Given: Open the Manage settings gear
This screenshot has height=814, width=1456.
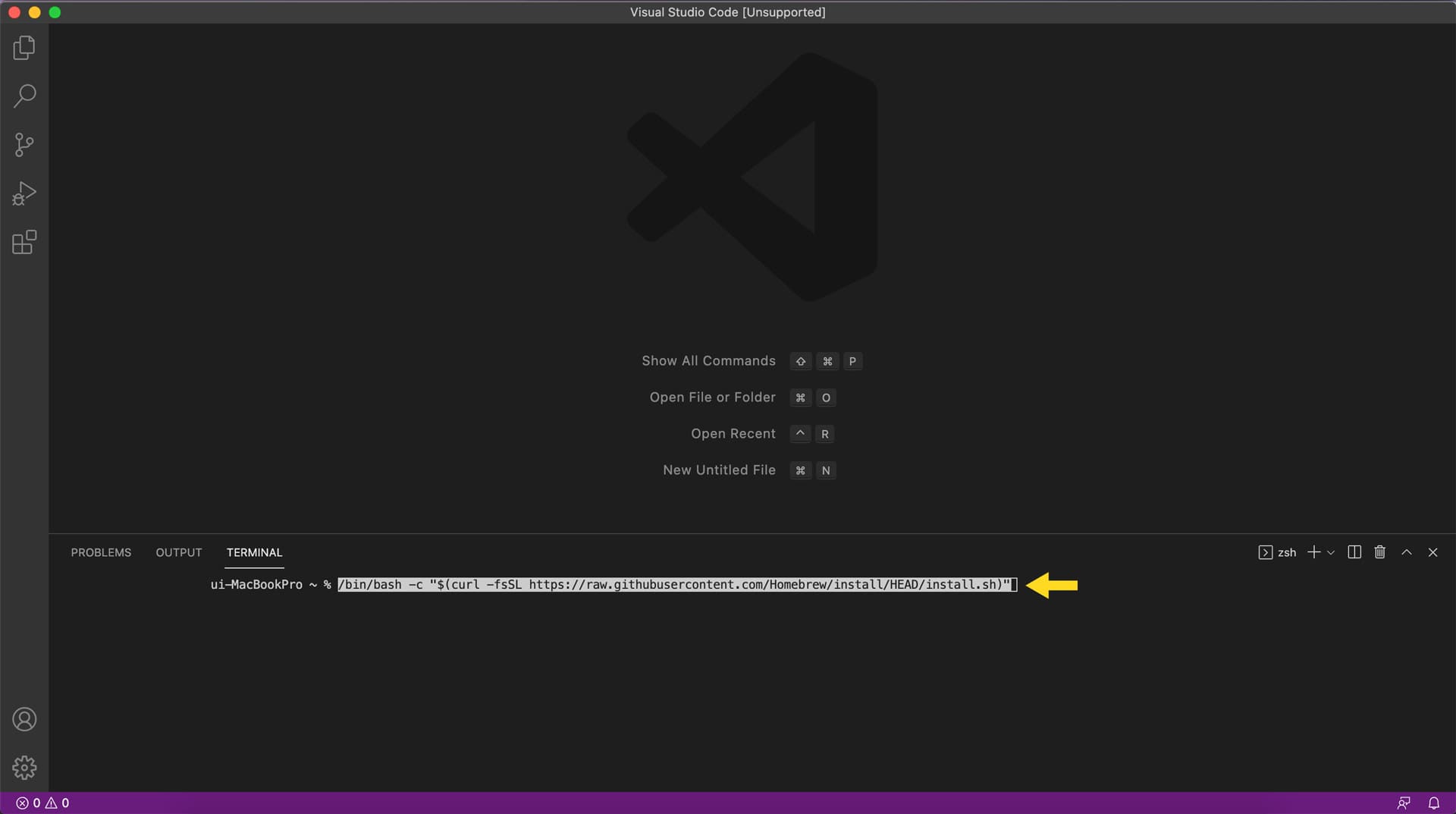Looking at the screenshot, I should (x=25, y=767).
